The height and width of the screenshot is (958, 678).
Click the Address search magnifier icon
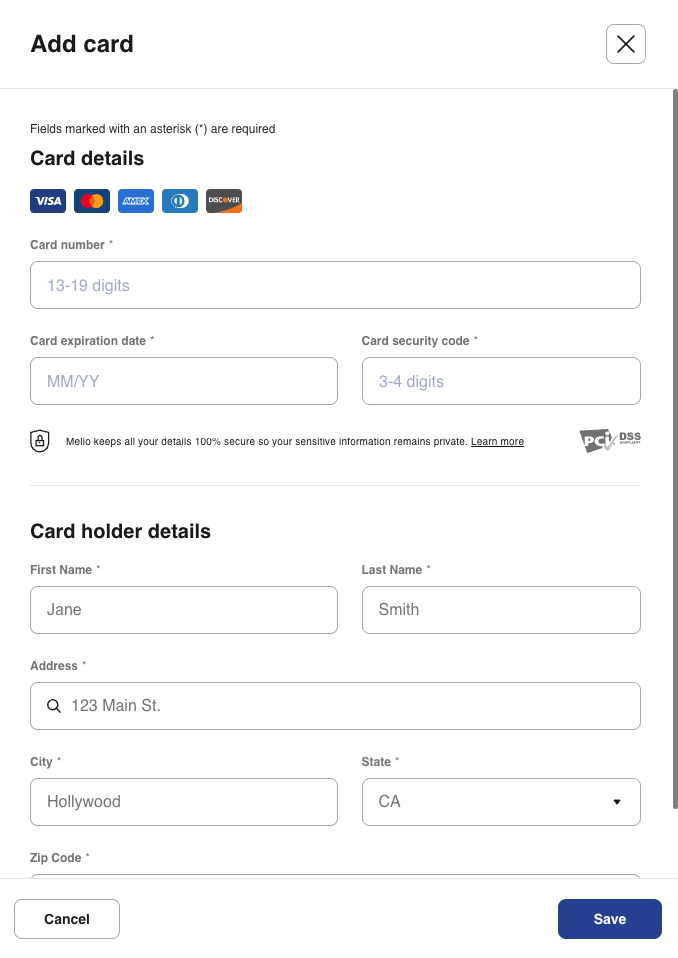55,706
